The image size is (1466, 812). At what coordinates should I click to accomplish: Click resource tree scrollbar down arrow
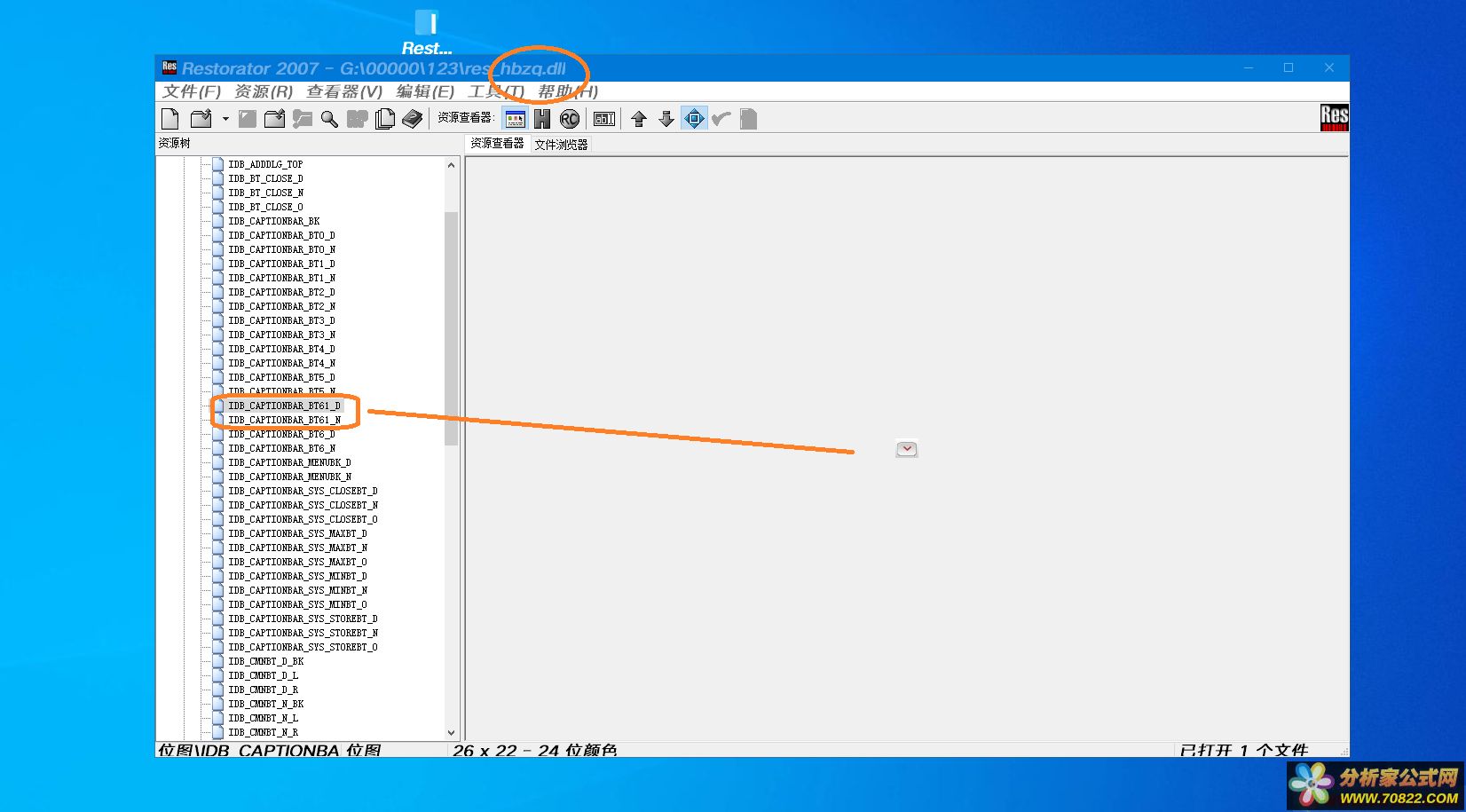[x=451, y=733]
